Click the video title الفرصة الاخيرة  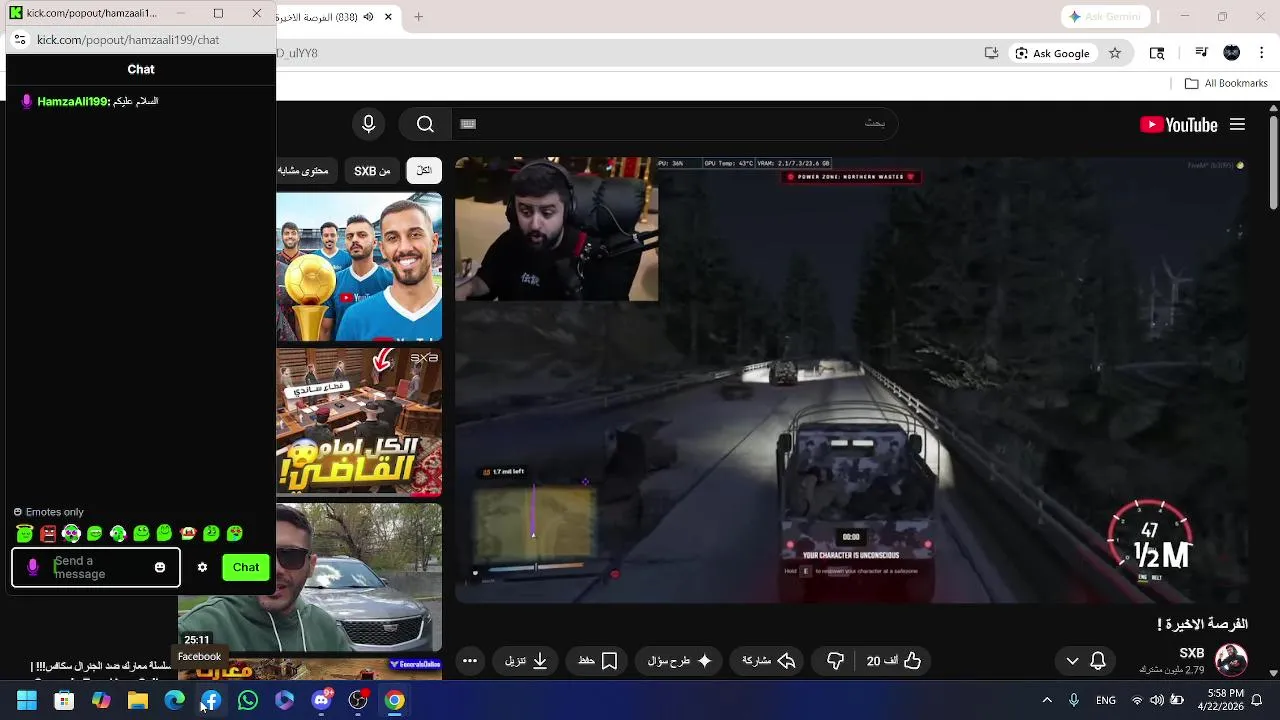pos(1203,624)
